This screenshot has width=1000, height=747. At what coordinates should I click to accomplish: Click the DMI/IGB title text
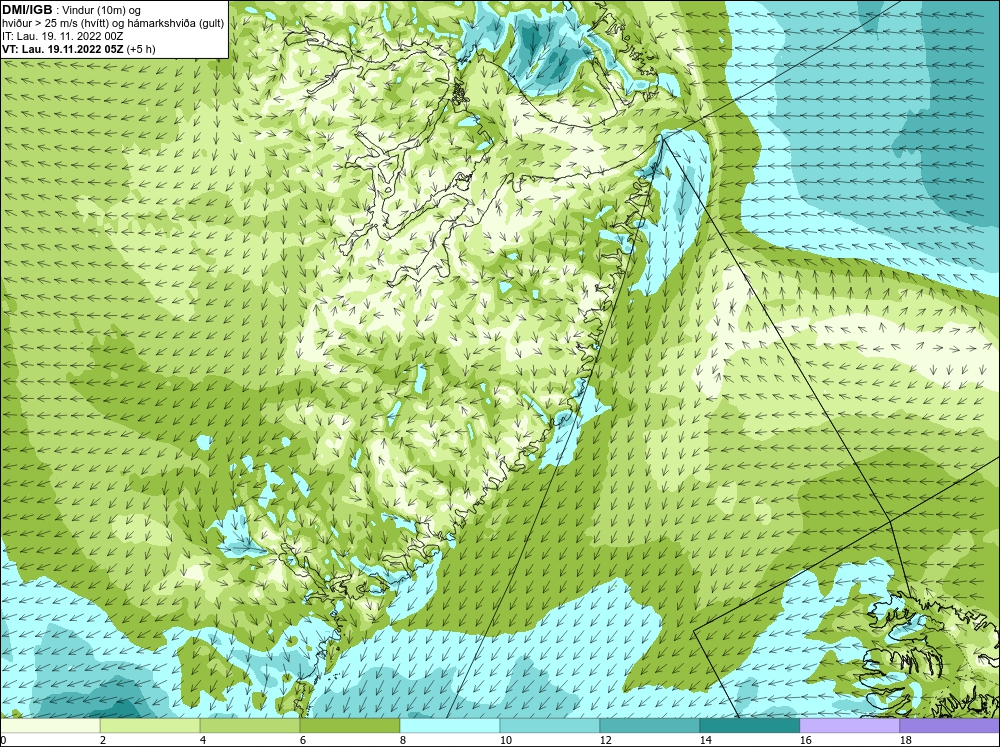click(27, 10)
